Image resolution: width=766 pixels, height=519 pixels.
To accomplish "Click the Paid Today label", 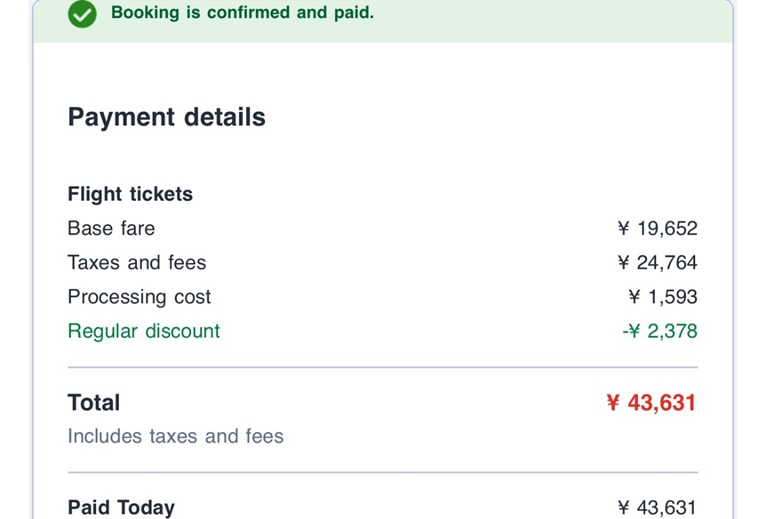I will [121, 508].
